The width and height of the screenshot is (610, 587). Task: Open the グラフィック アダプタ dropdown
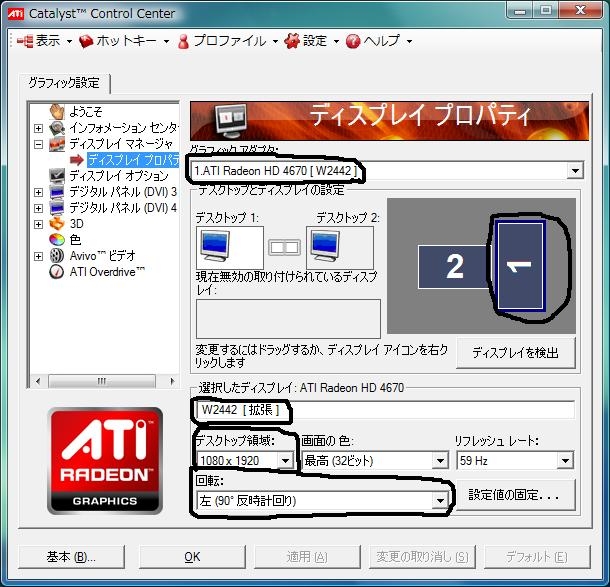pos(575,170)
